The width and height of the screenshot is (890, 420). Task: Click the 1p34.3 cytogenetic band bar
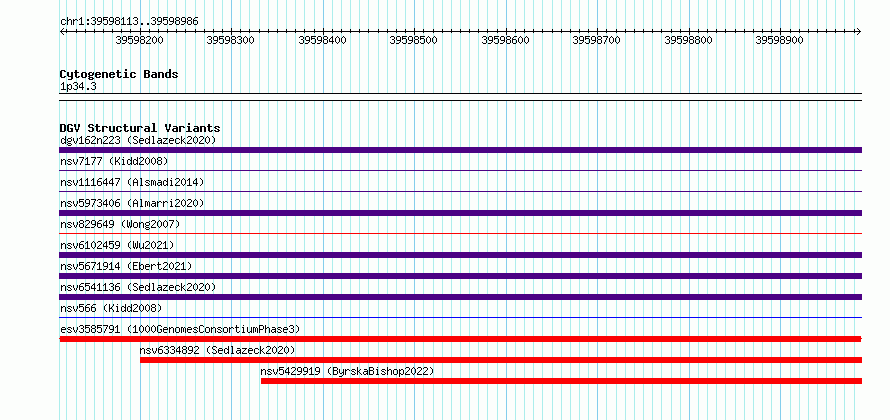460,97
